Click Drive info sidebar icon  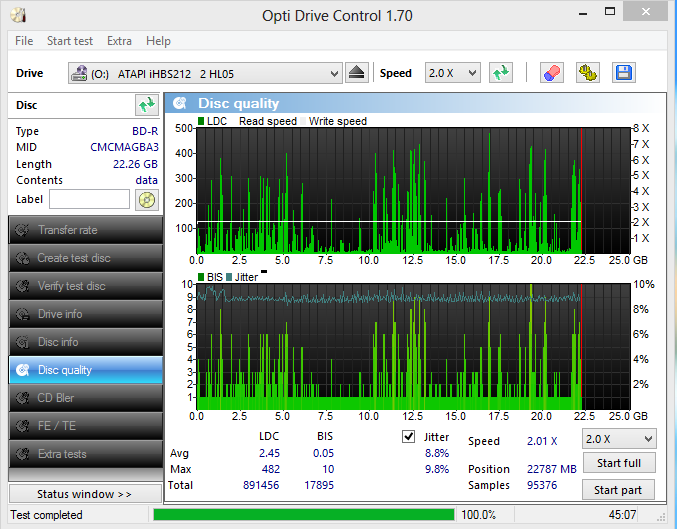22,314
